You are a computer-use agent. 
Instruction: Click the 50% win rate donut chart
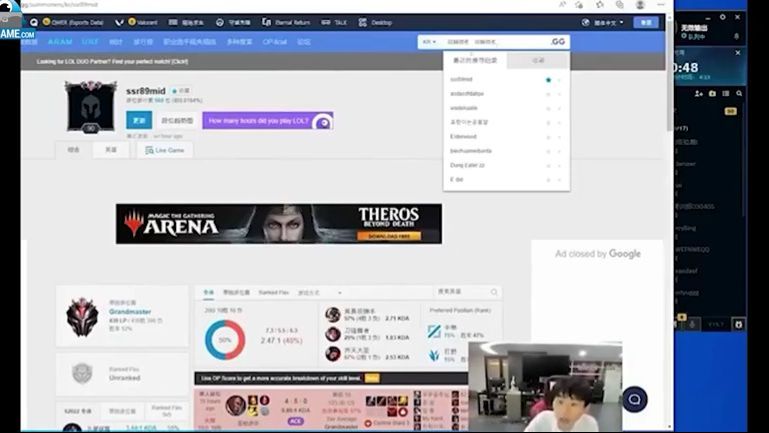point(225,340)
